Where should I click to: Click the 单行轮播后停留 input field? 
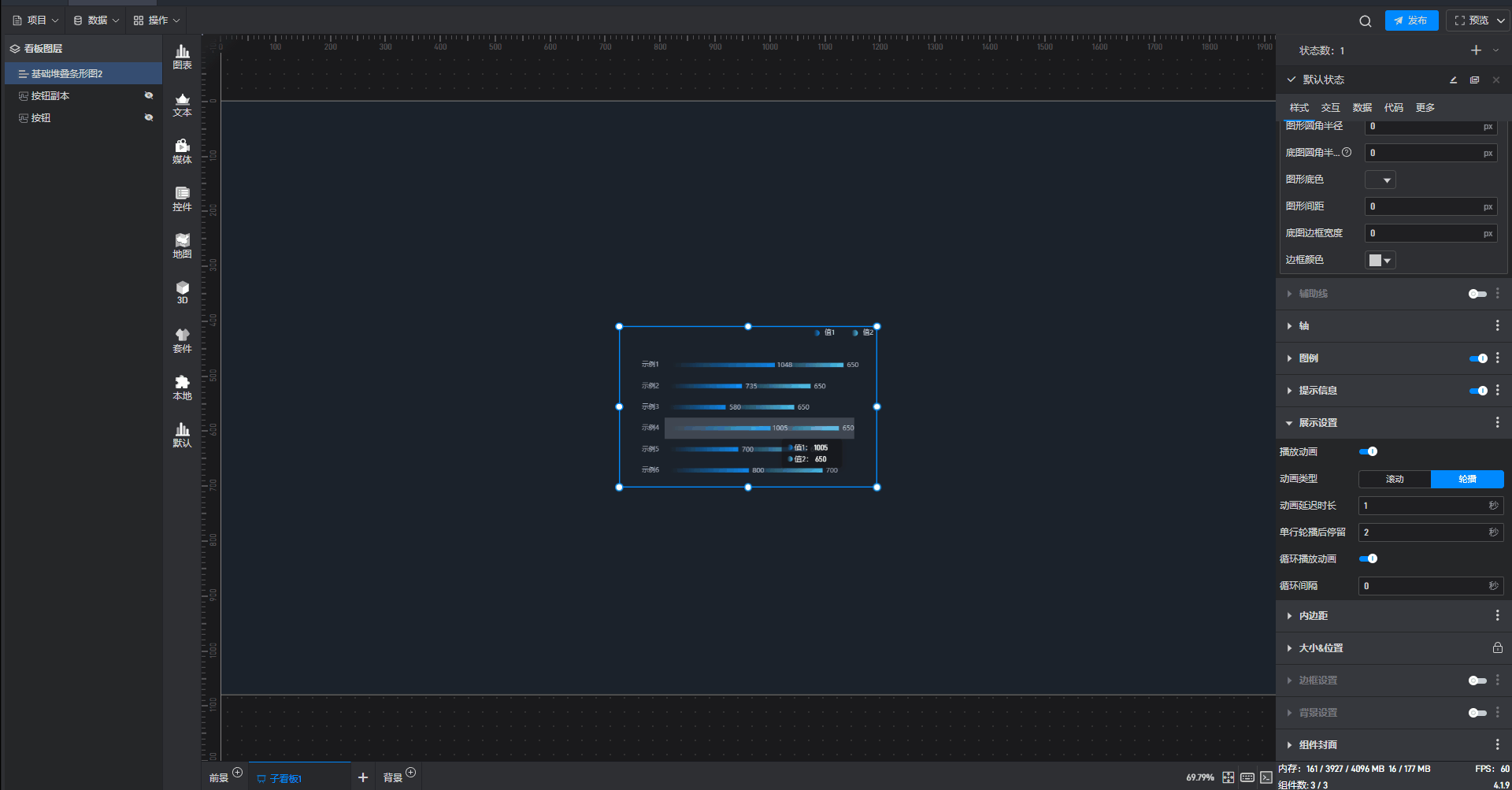[x=1431, y=532]
